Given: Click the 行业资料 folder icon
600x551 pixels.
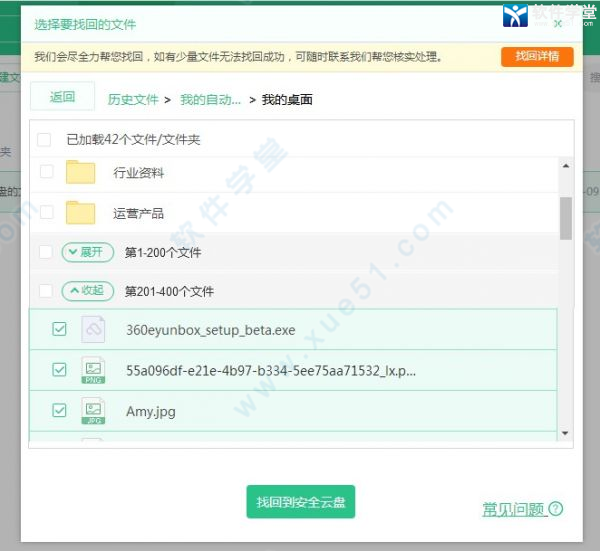Looking at the screenshot, I should pyautogui.click(x=80, y=172).
